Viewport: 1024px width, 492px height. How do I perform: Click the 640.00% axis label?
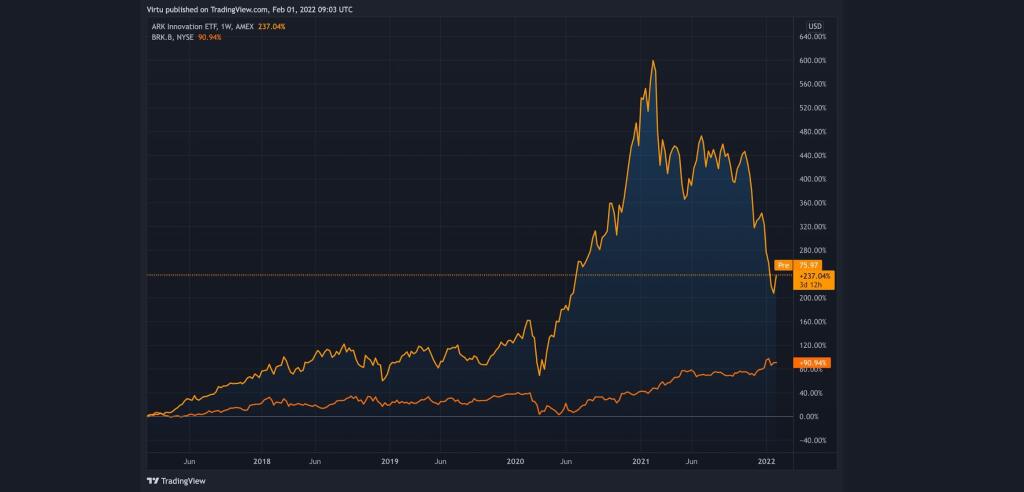point(814,37)
